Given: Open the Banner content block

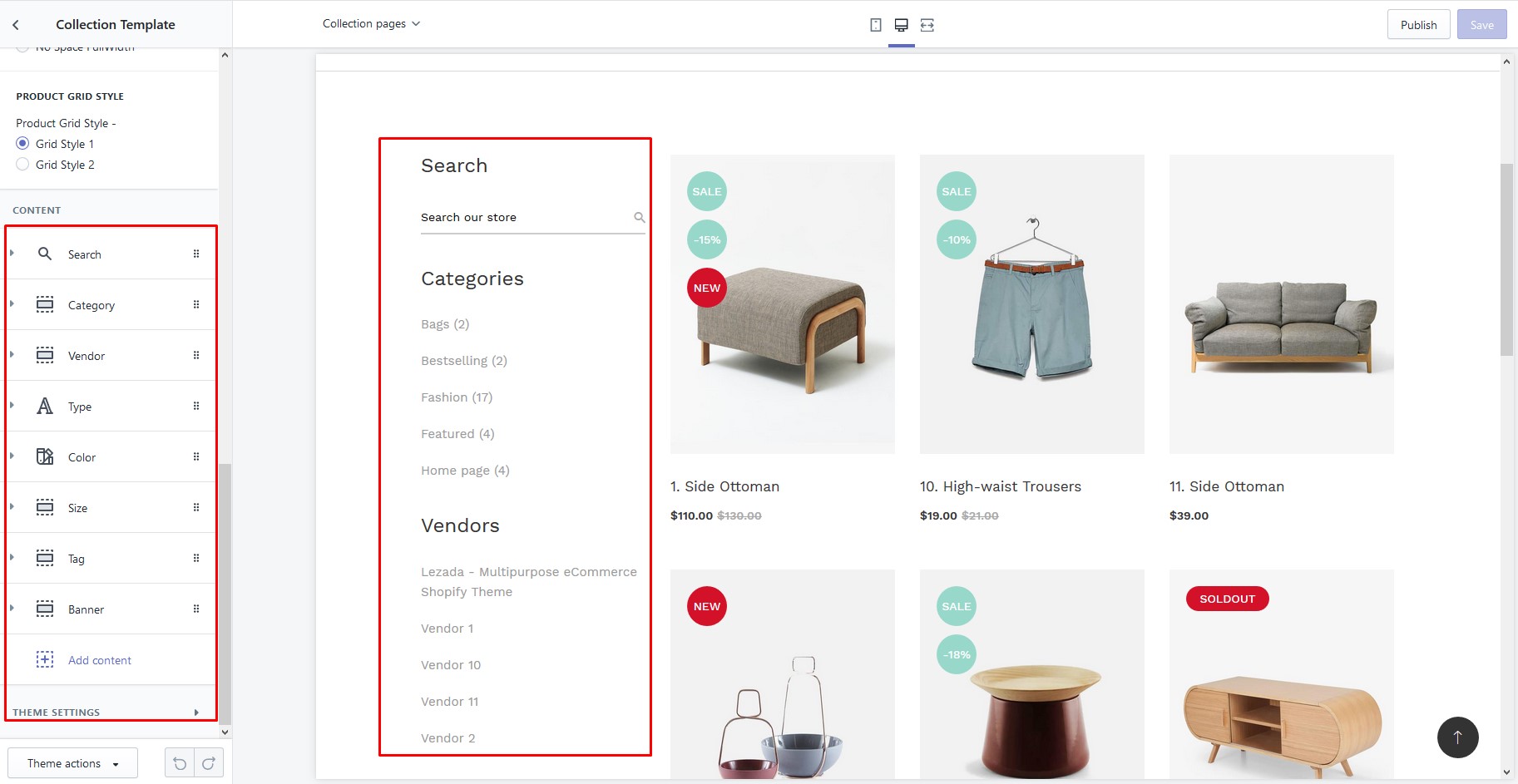Looking at the screenshot, I should [86, 609].
